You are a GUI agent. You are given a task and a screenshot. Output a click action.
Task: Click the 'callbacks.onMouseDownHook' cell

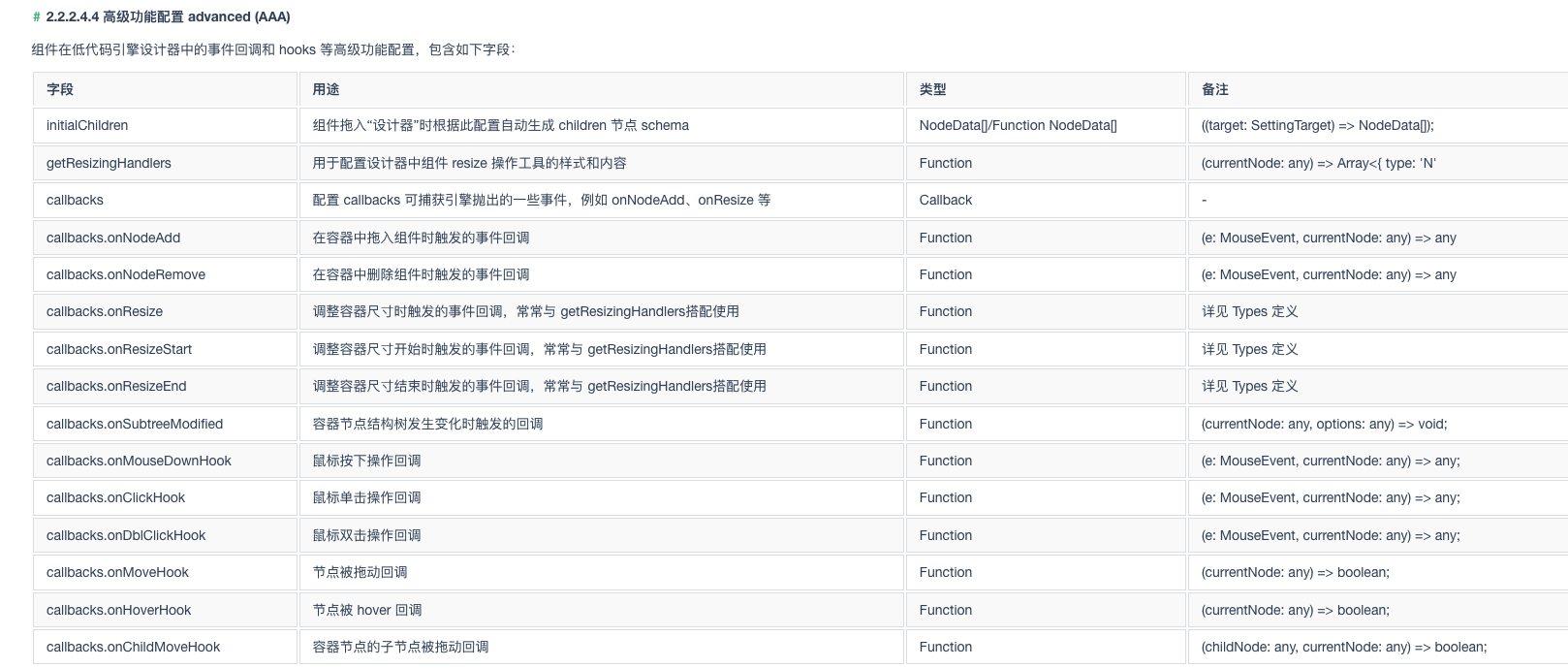[x=165, y=461]
